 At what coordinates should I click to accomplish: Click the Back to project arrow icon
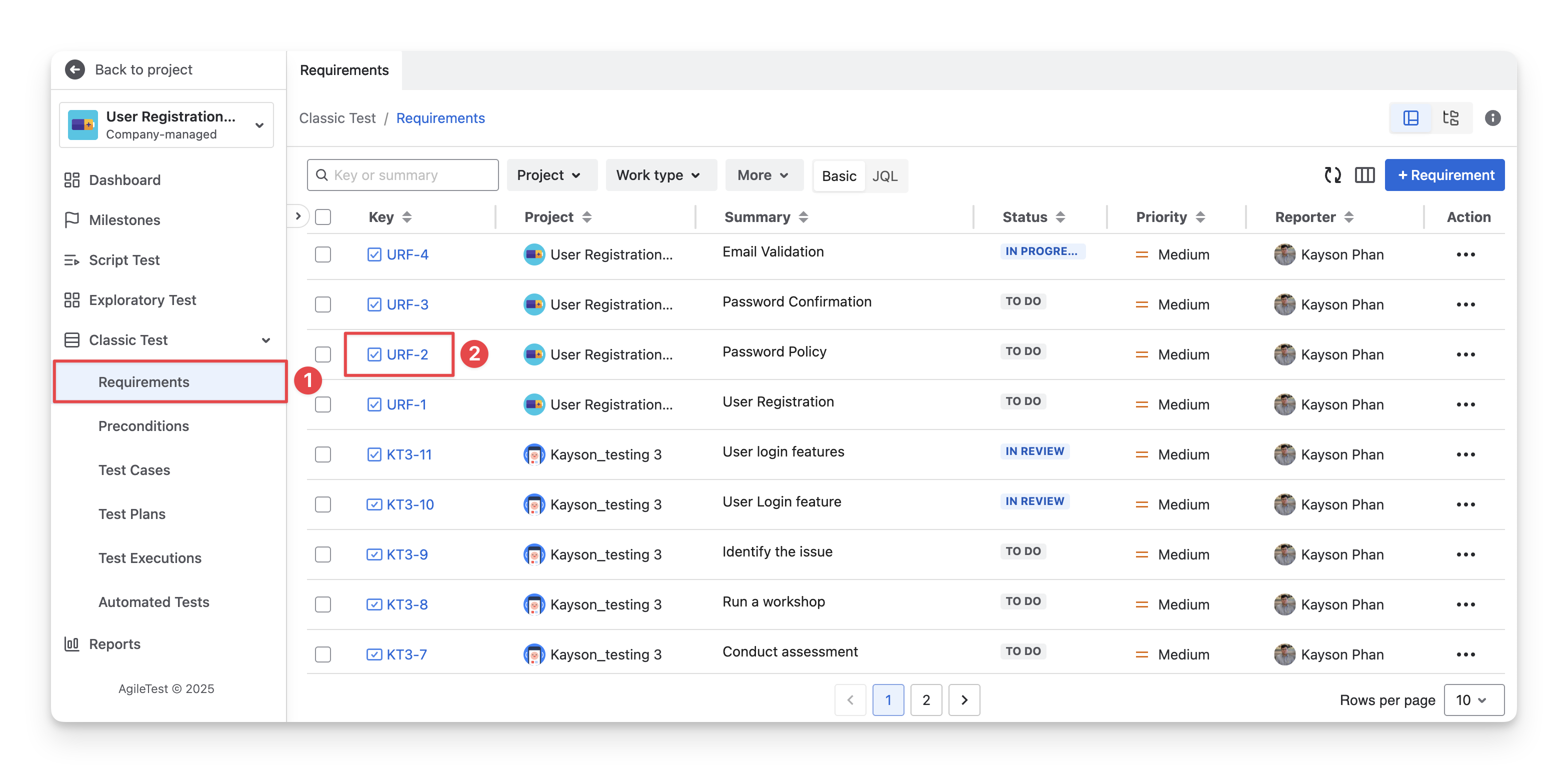(75, 69)
